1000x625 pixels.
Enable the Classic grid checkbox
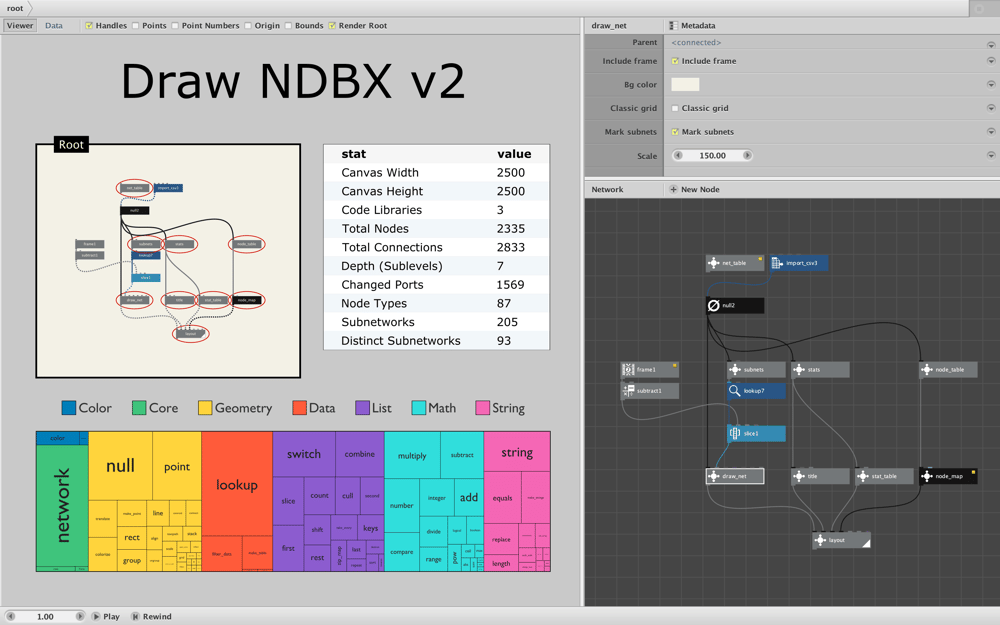(675, 108)
